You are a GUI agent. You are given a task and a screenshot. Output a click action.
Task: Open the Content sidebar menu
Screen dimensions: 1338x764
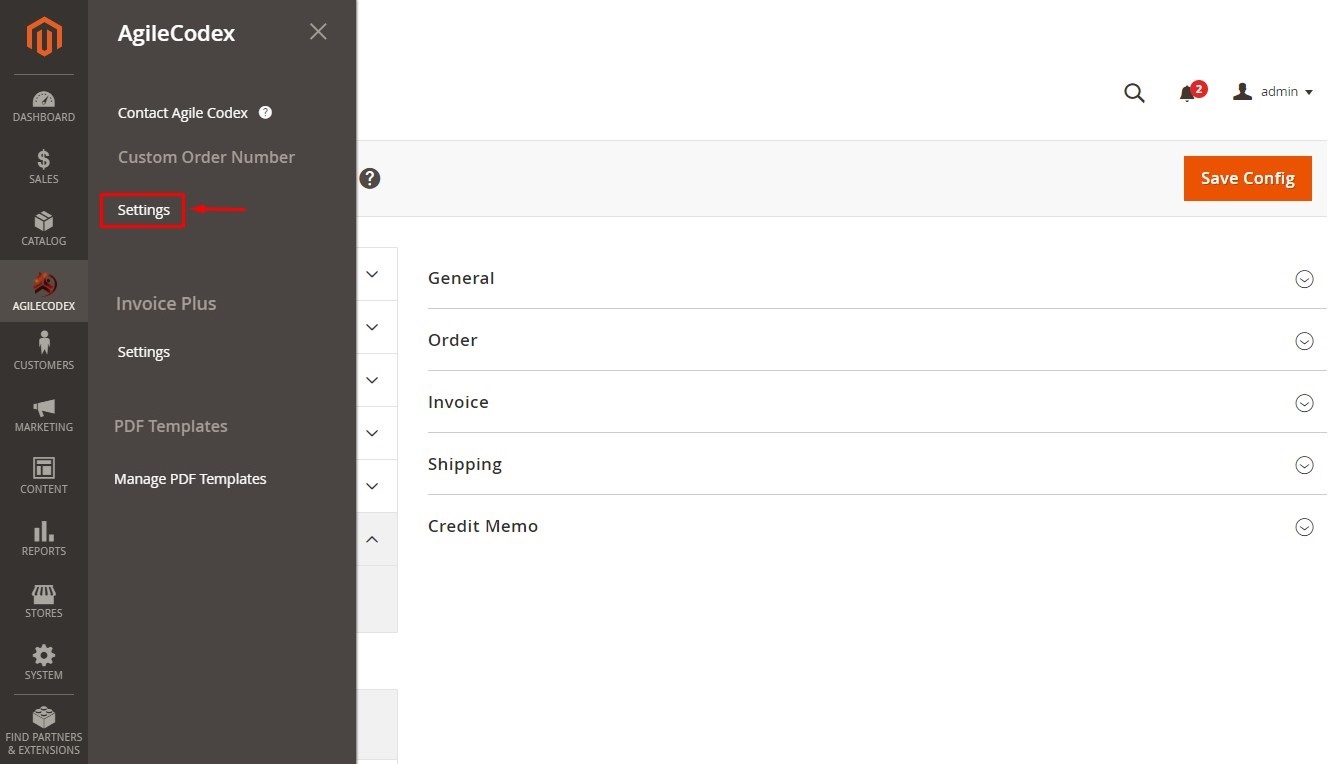[44, 478]
